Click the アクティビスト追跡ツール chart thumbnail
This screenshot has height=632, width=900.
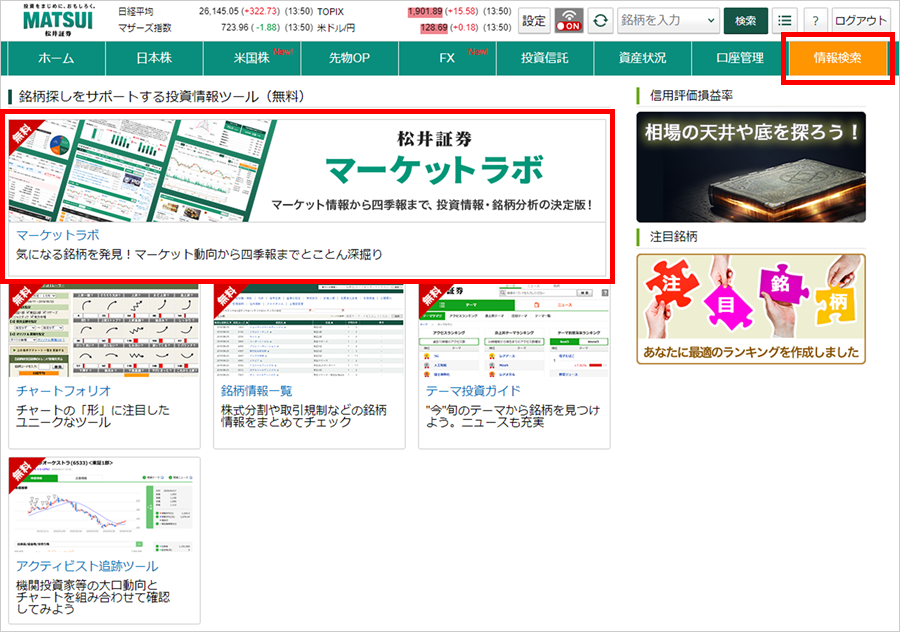104,505
